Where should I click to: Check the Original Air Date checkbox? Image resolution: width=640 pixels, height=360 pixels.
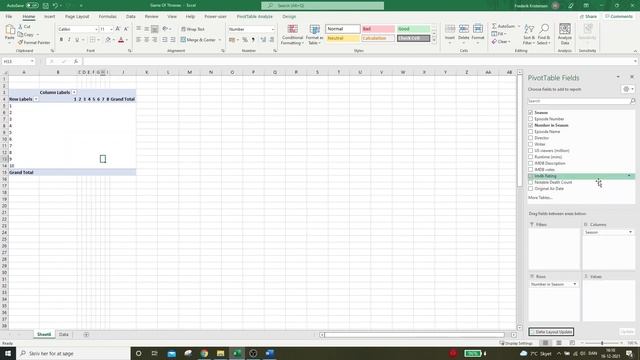(x=531, y=189)
